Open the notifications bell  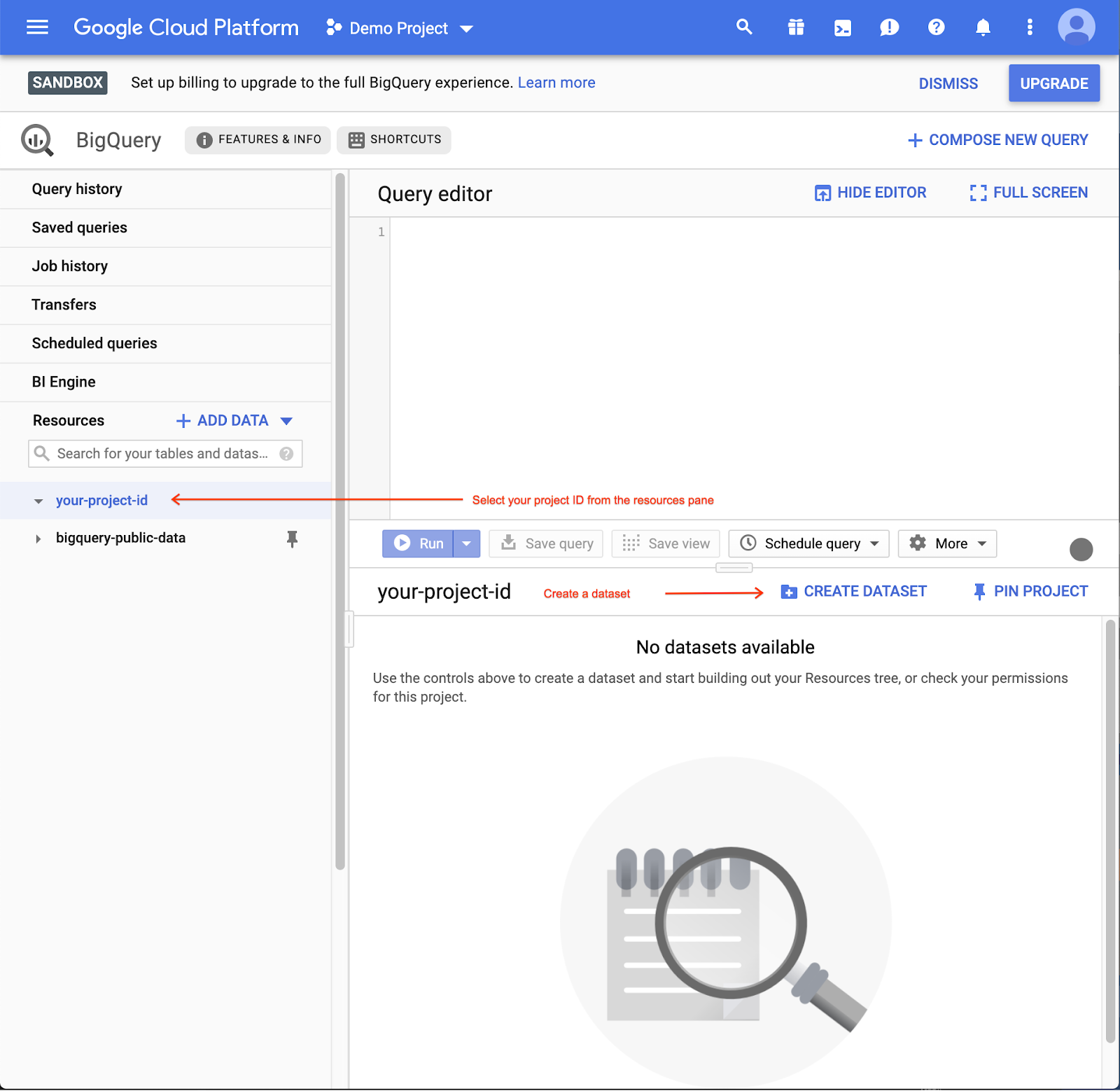pos(983,27)
